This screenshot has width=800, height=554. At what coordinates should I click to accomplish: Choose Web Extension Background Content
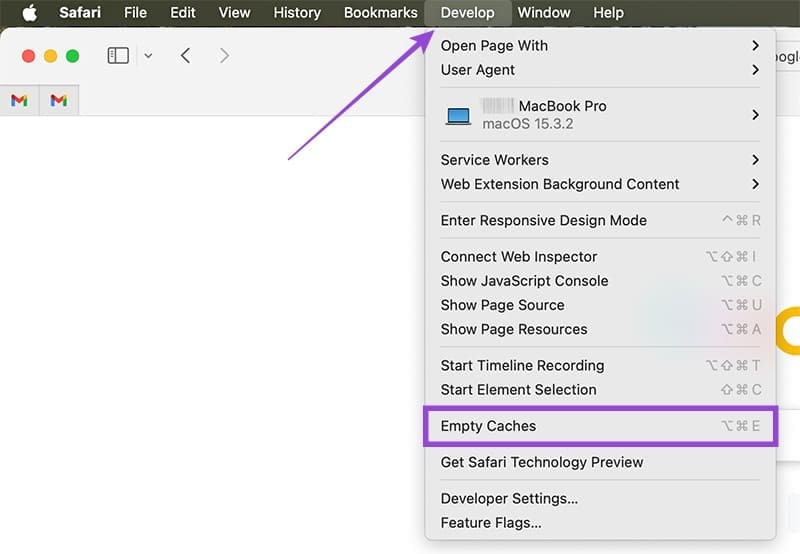[x=601, y=184]
